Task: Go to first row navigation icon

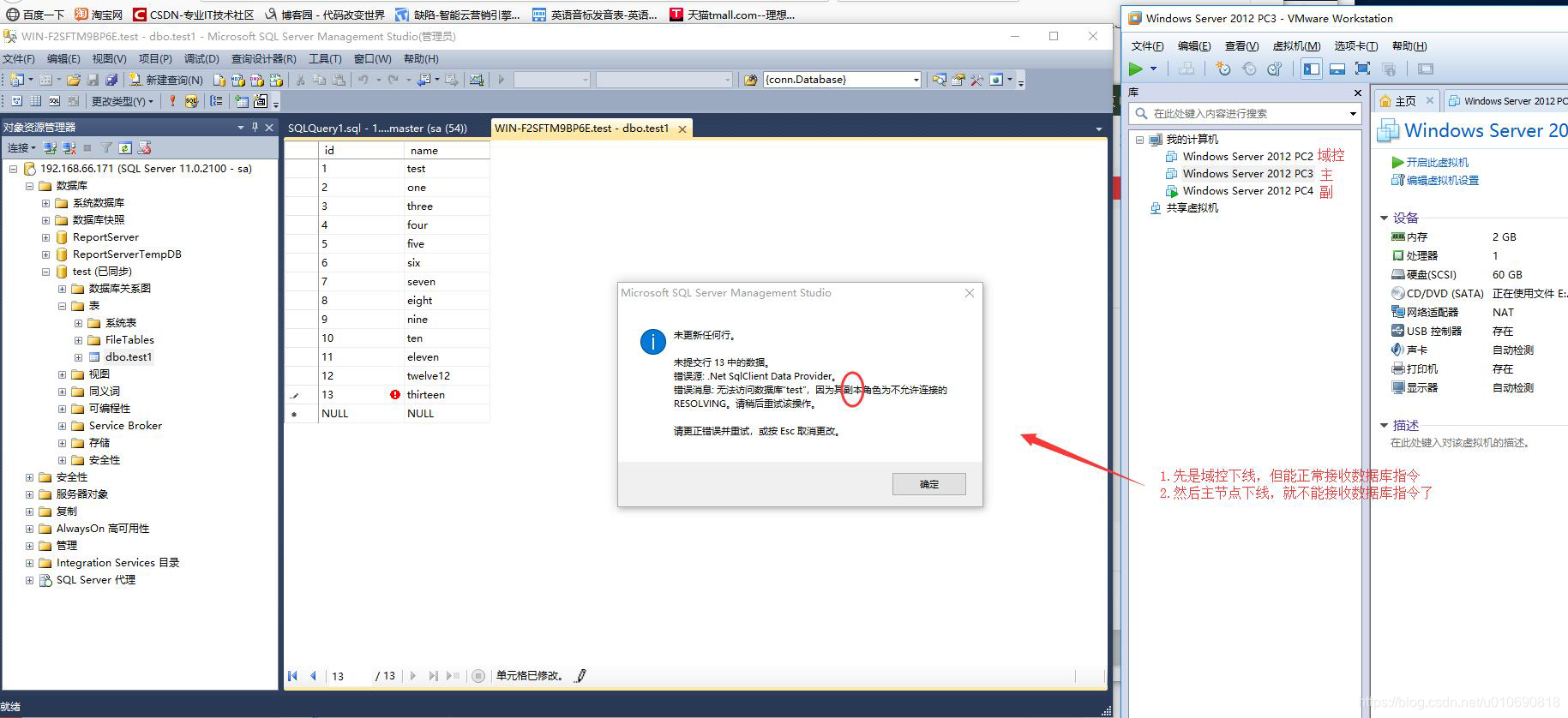Action: coord(293,675)
